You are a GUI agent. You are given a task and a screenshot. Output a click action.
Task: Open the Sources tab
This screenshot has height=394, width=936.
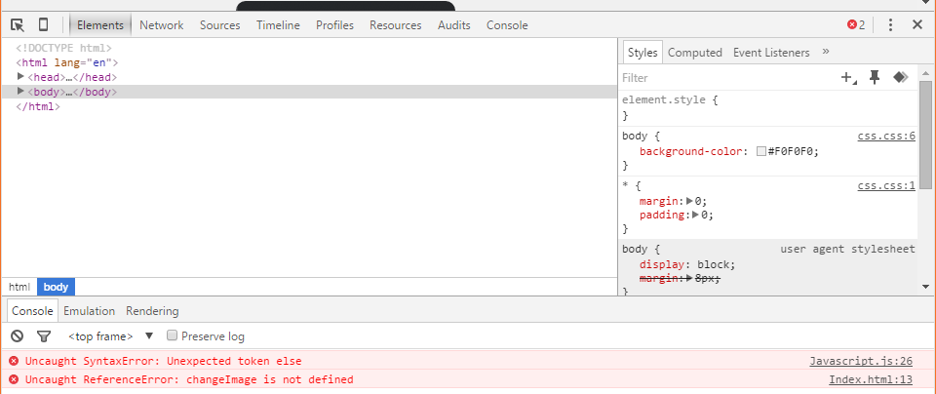pyautogui.click(x=220, y=25)
